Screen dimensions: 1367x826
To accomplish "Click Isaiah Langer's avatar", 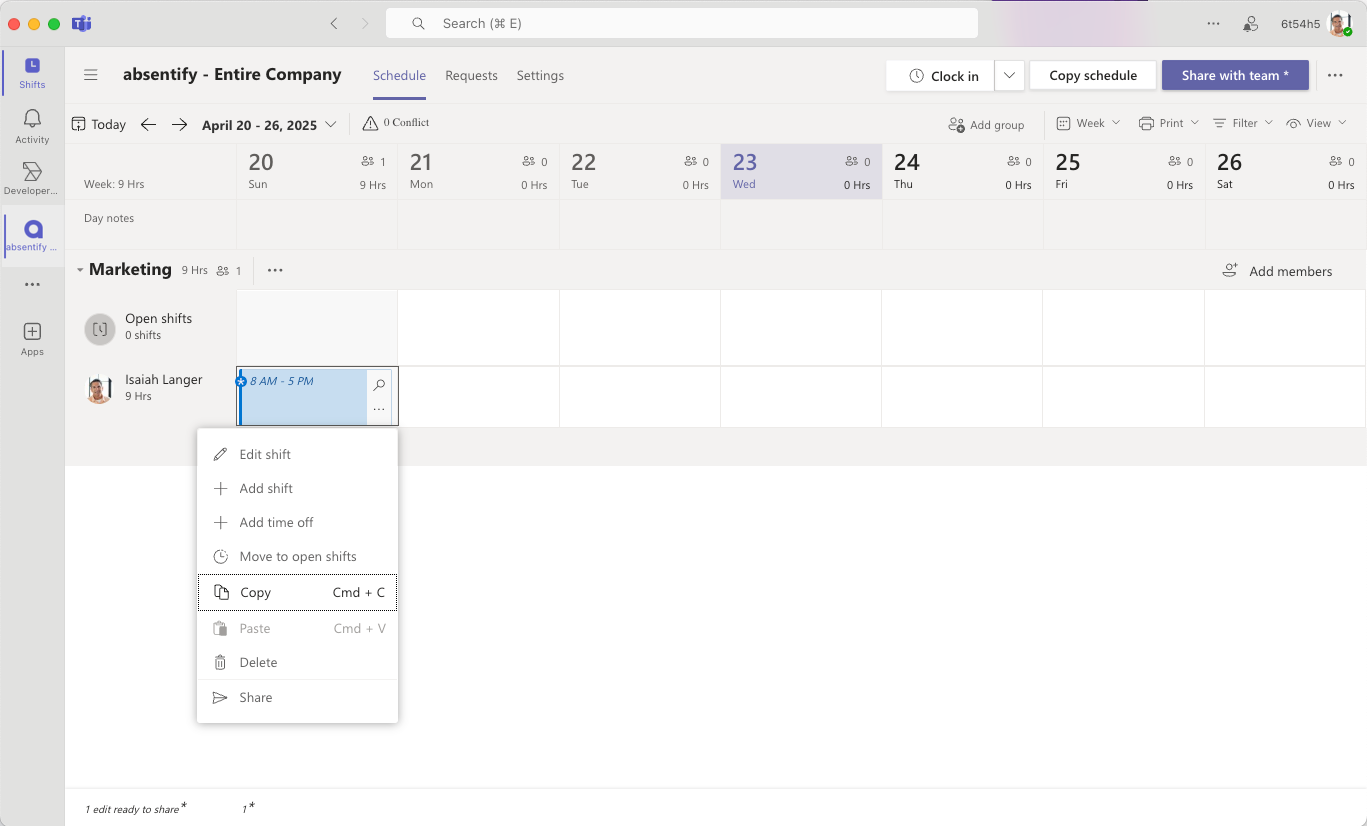I will click(99, 389).
